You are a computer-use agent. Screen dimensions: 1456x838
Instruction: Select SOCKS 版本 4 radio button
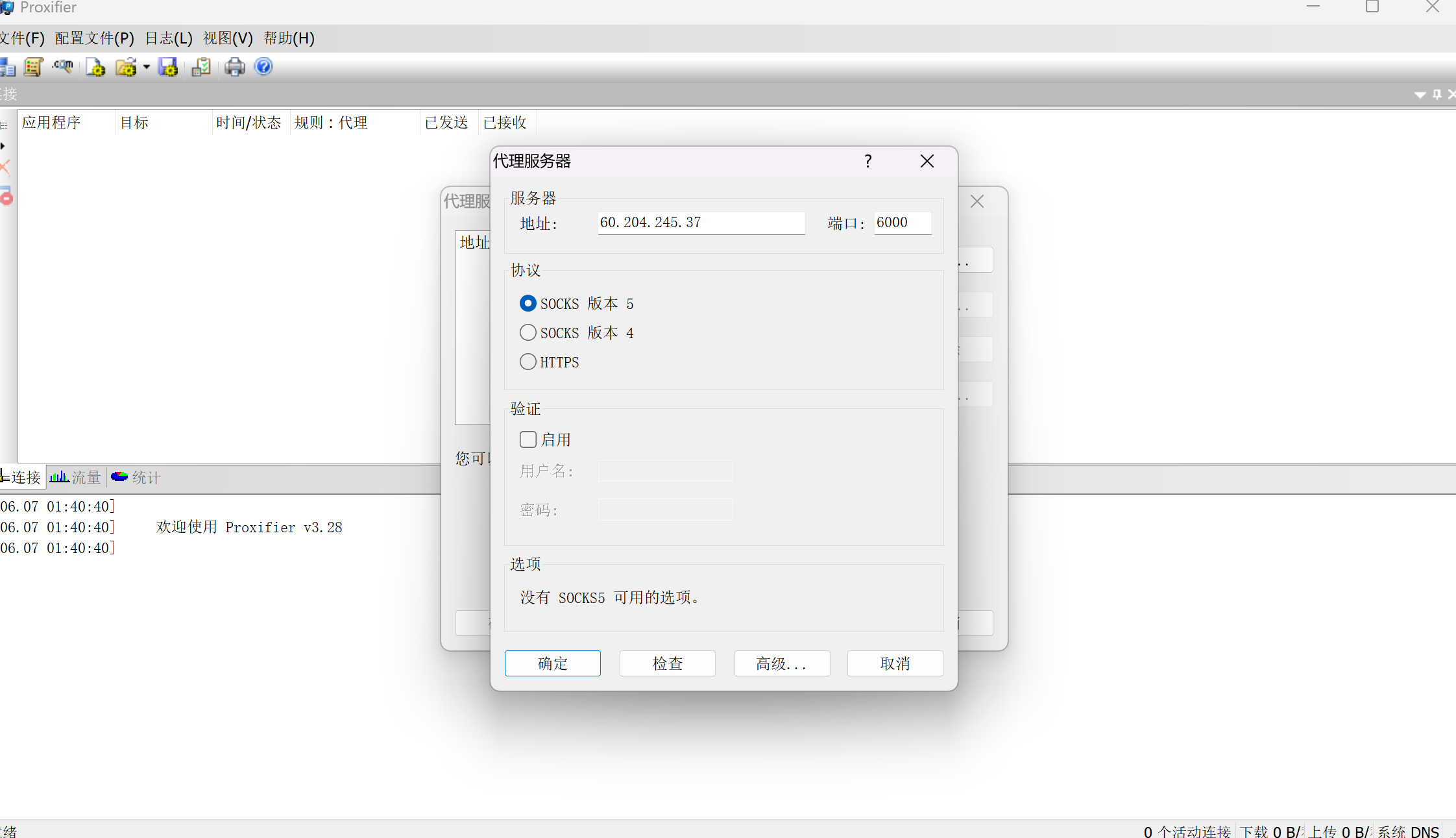click(528, 333)
